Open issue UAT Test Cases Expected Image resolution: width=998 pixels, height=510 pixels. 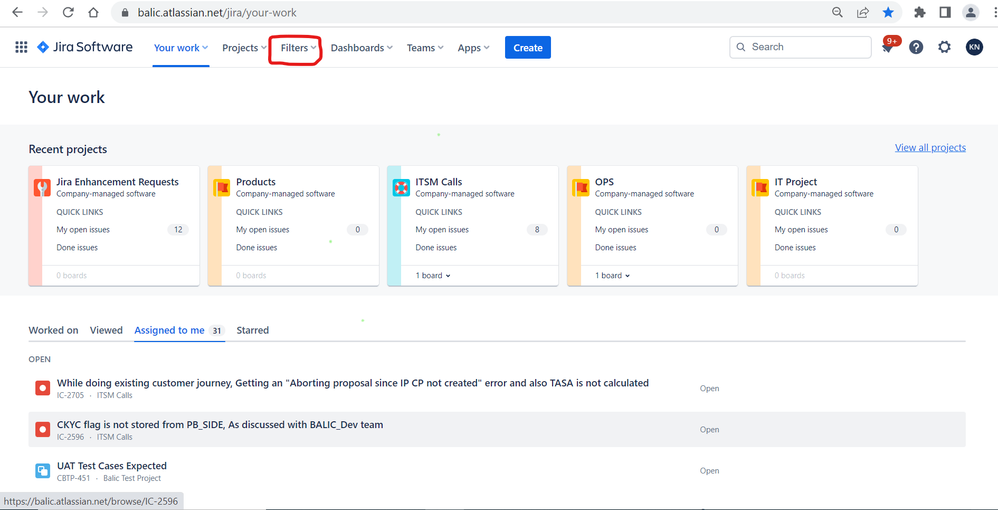[x=112, y=466]
